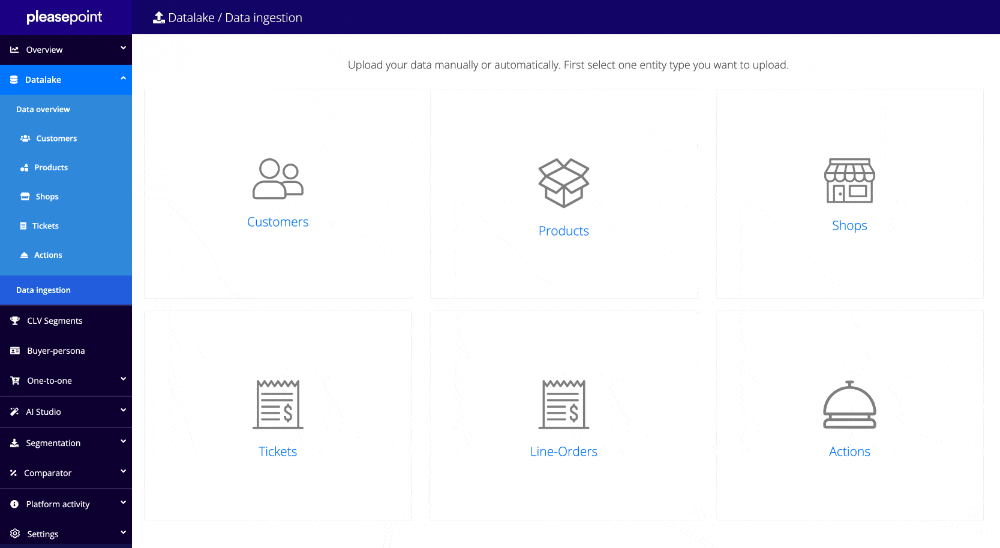1000x548 pixels.
Task: Open the Customers submenu item
Action: tap(56, 138)
